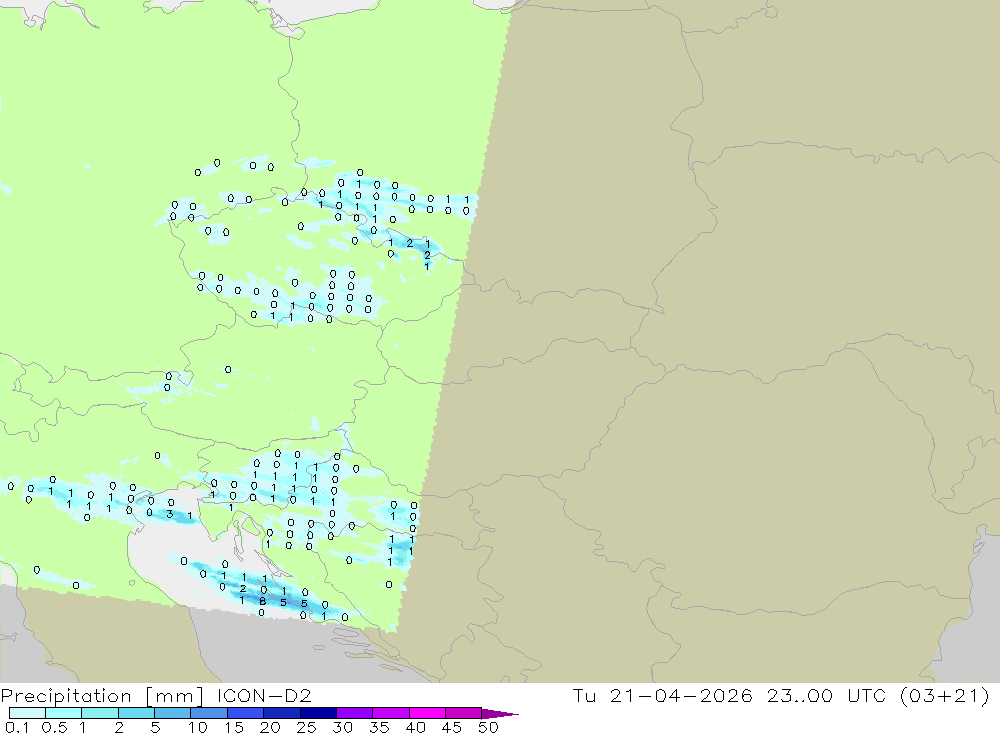Click the legend swatch between 35 and 40

391,713
